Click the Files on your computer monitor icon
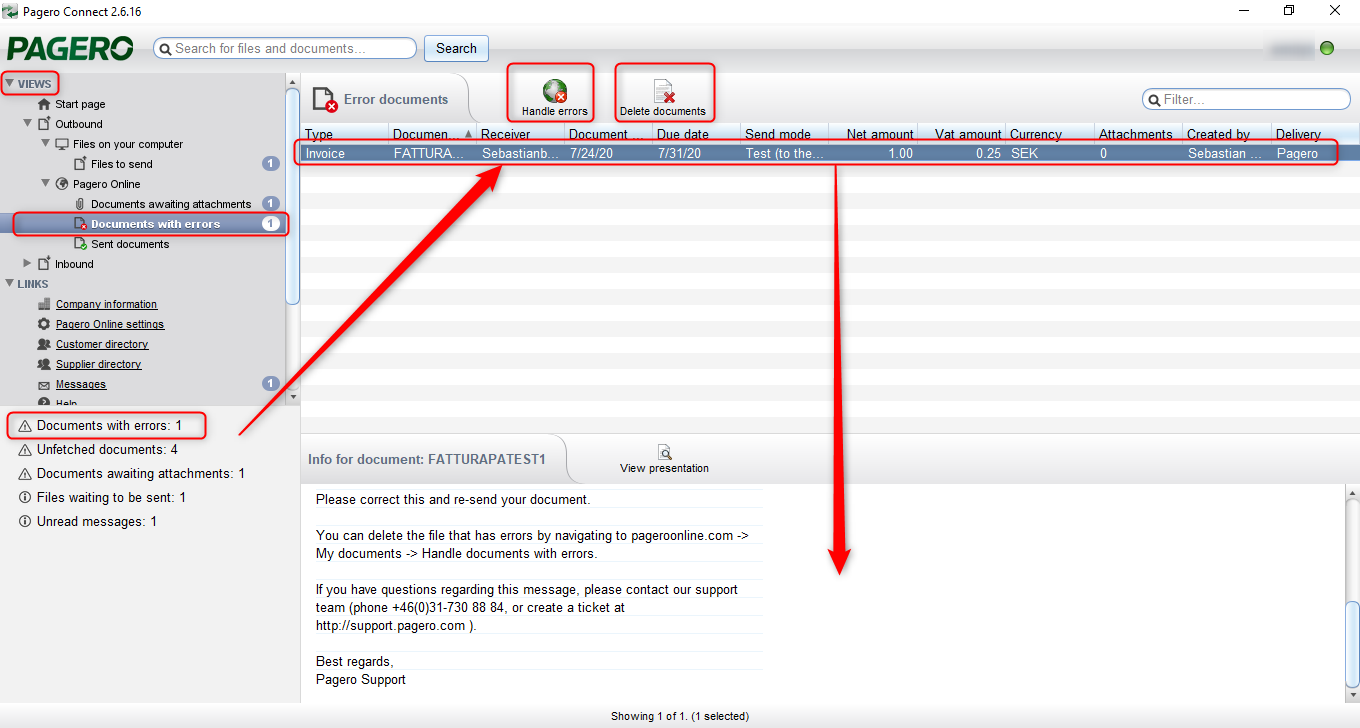The width and height of the screenshot is (1360, 728). (x=62, y=144)
